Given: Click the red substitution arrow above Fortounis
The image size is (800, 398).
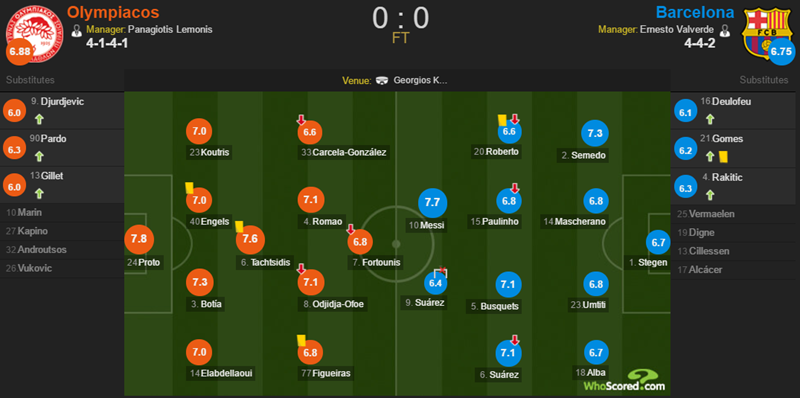Looking at the screenshot, I should pos(351,230).
